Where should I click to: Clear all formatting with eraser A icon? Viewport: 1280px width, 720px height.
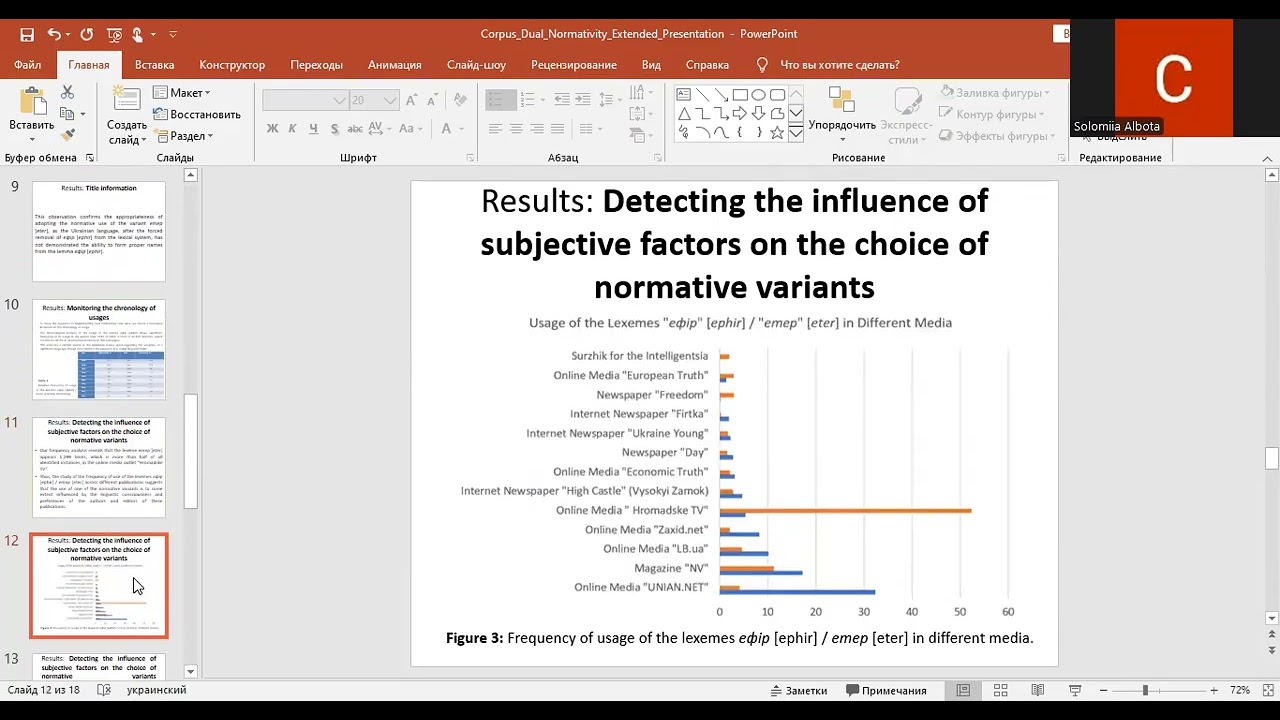[x=460, y=100]
